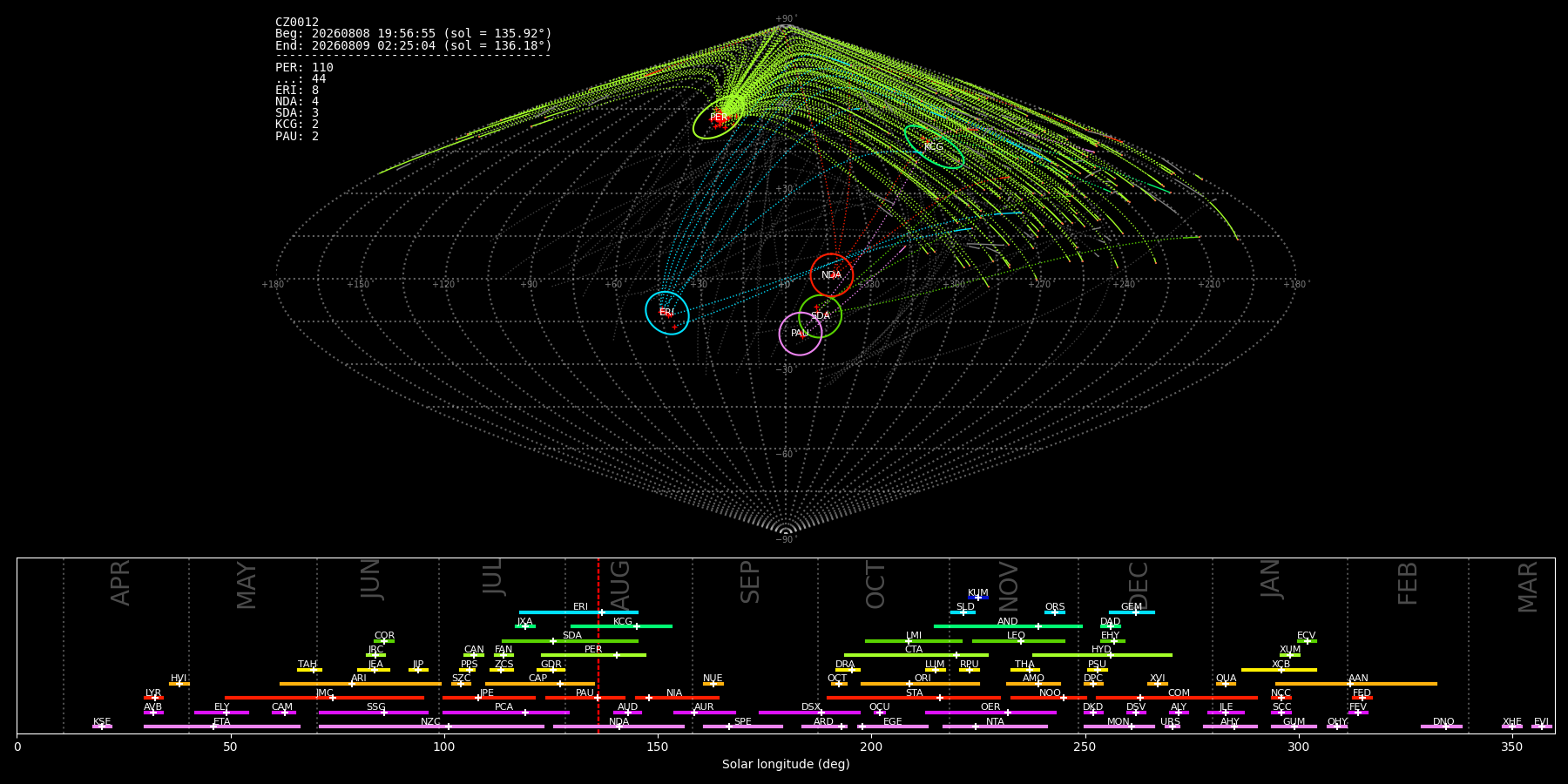This screenshot has height=784, width=1568.
Task: Click the pink PAU radiant circle
Action: click(801, 334)
